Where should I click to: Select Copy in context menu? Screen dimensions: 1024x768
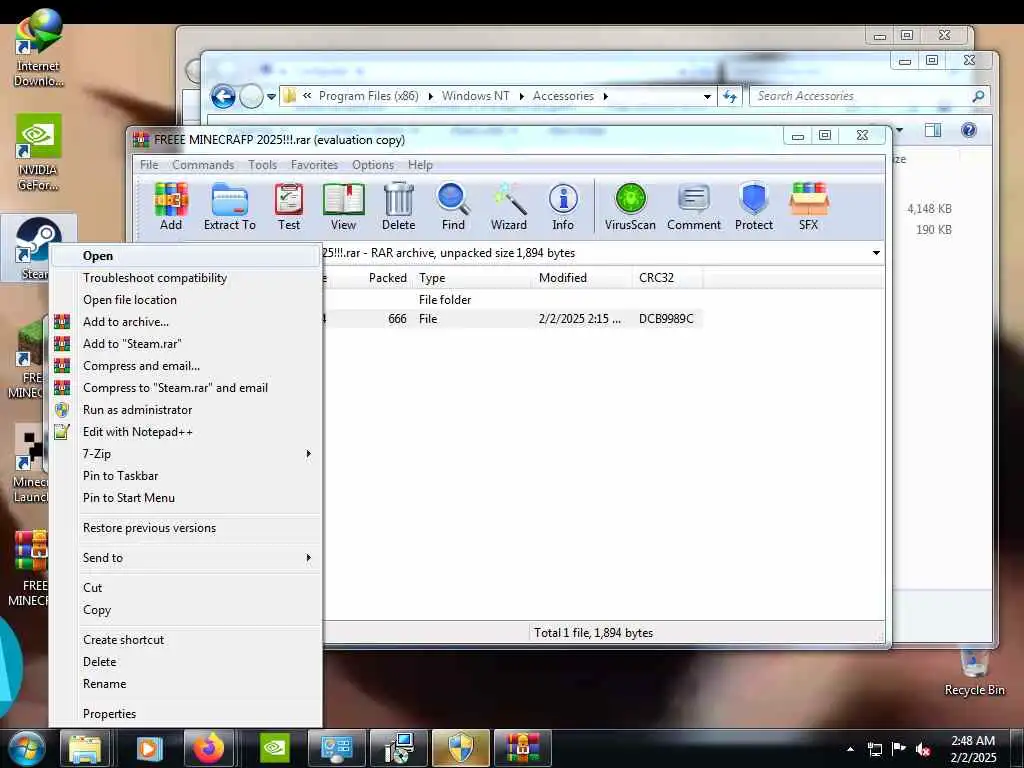186,610
